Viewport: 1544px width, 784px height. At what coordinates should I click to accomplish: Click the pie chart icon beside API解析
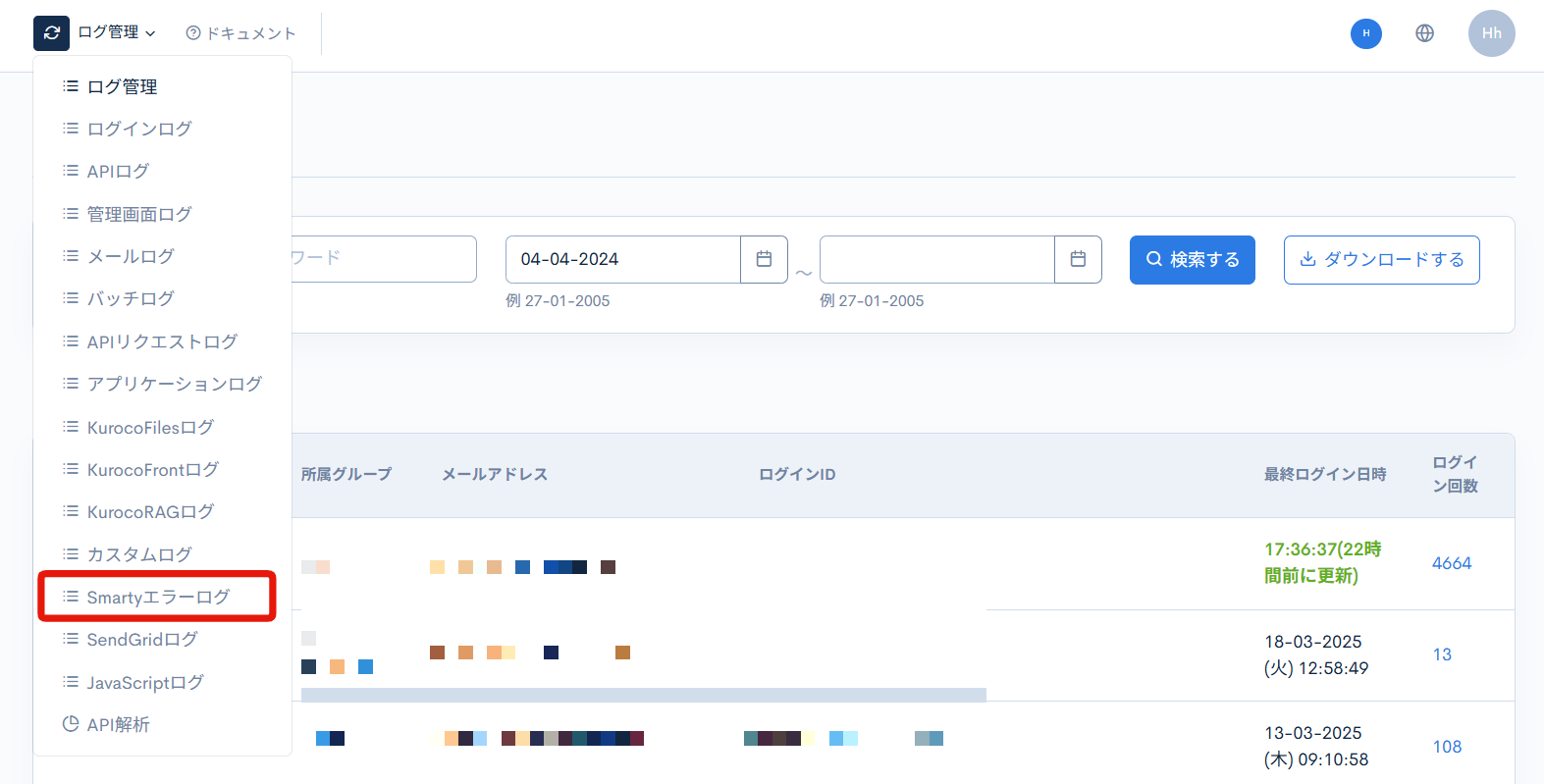(x=71, y=724)
